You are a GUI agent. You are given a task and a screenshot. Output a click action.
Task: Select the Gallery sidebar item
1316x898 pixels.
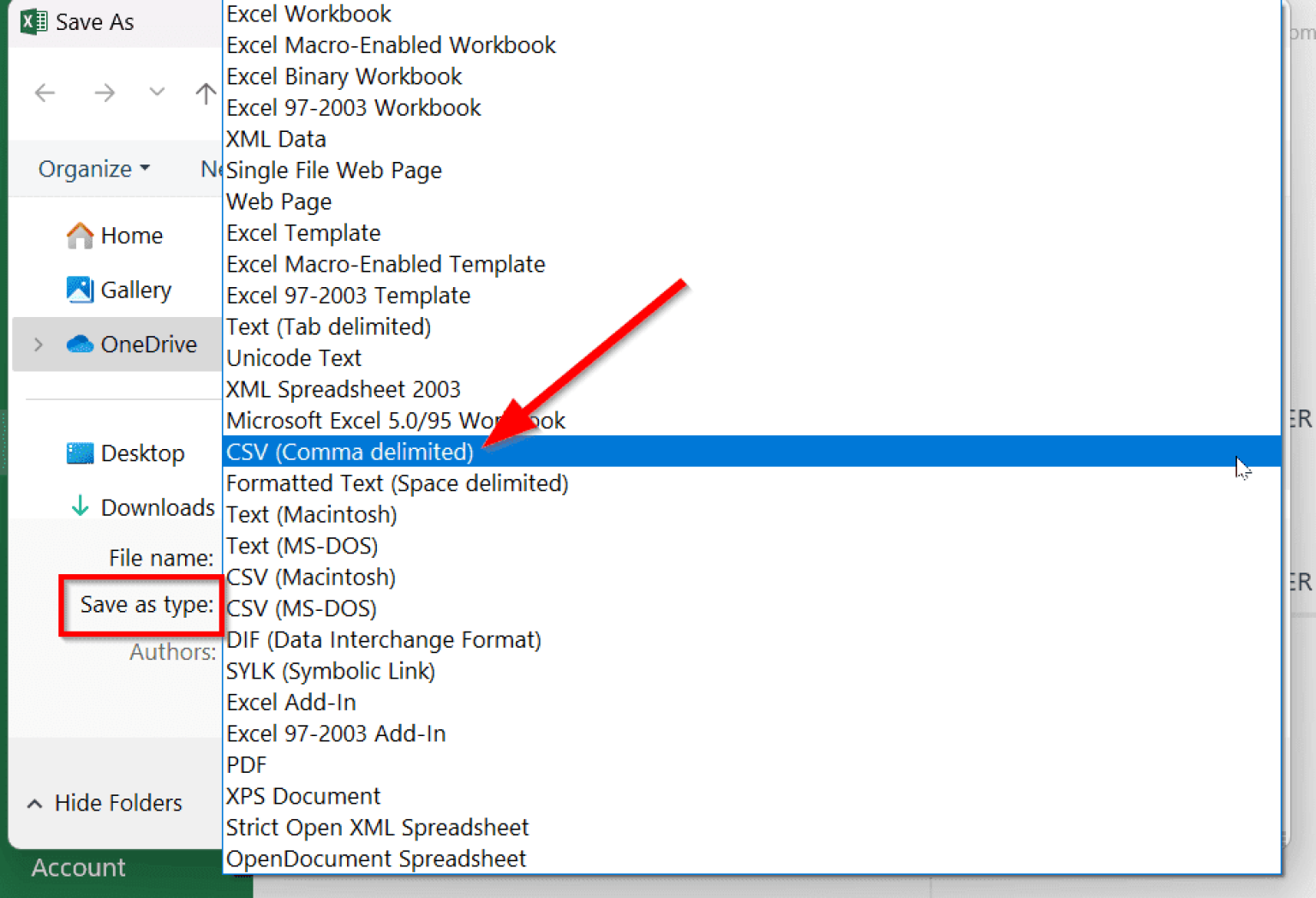(135, 290)
